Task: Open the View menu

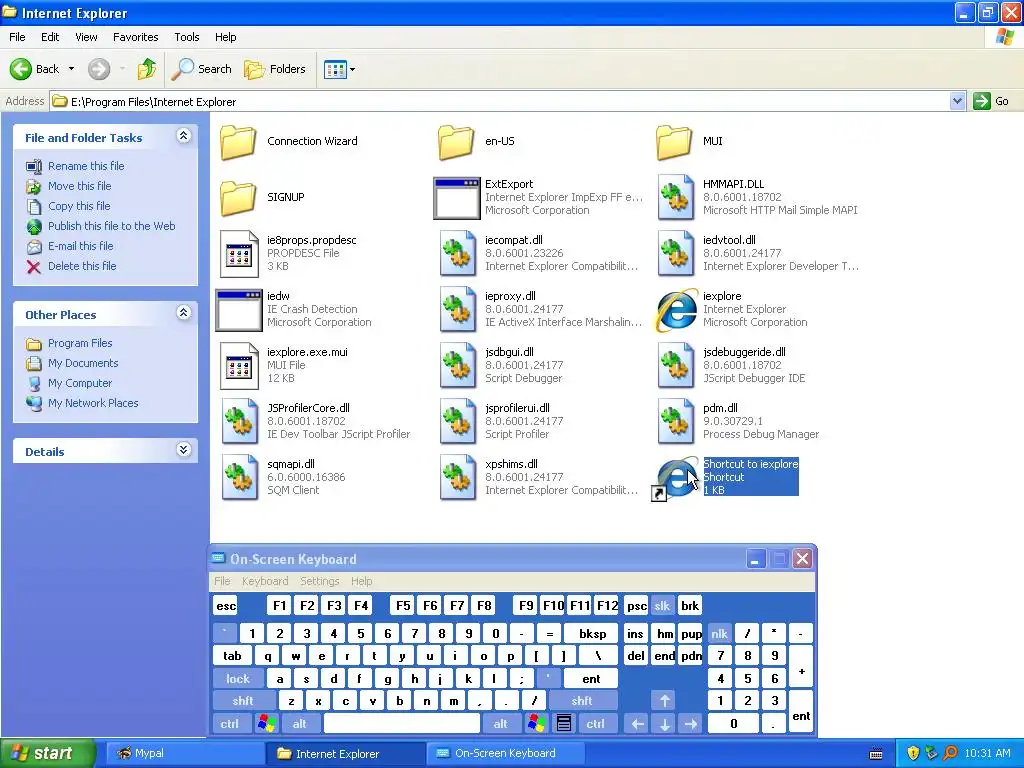Action: [x=86, y=37]
